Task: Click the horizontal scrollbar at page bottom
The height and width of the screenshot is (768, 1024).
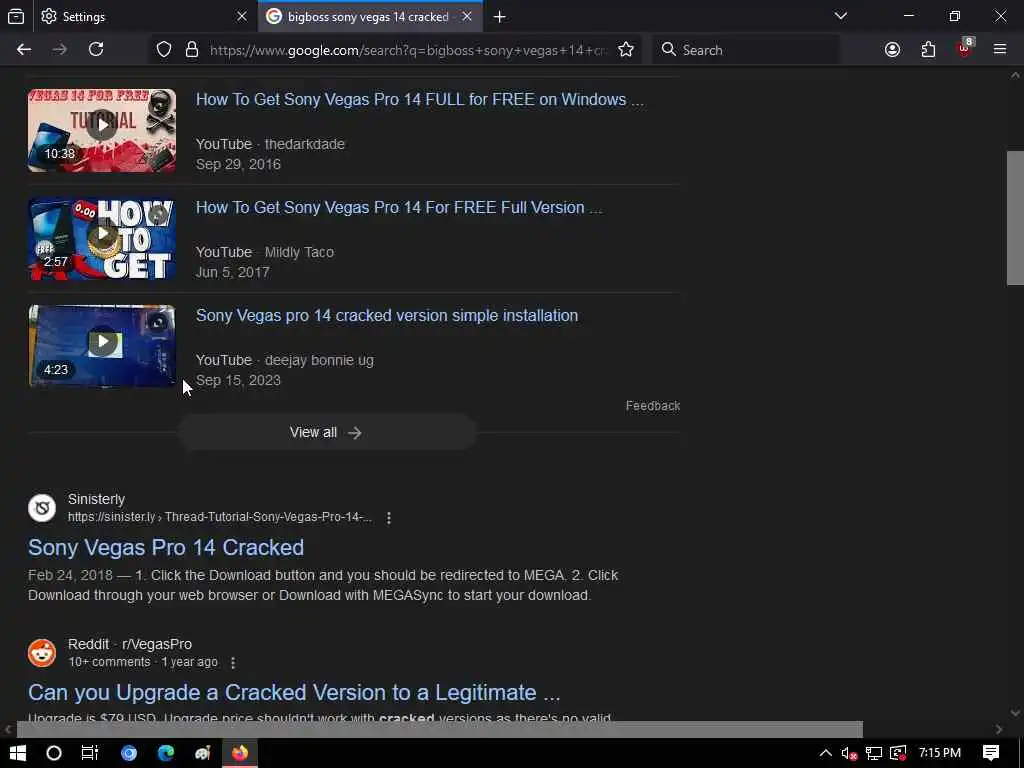Action: [440, 729]
